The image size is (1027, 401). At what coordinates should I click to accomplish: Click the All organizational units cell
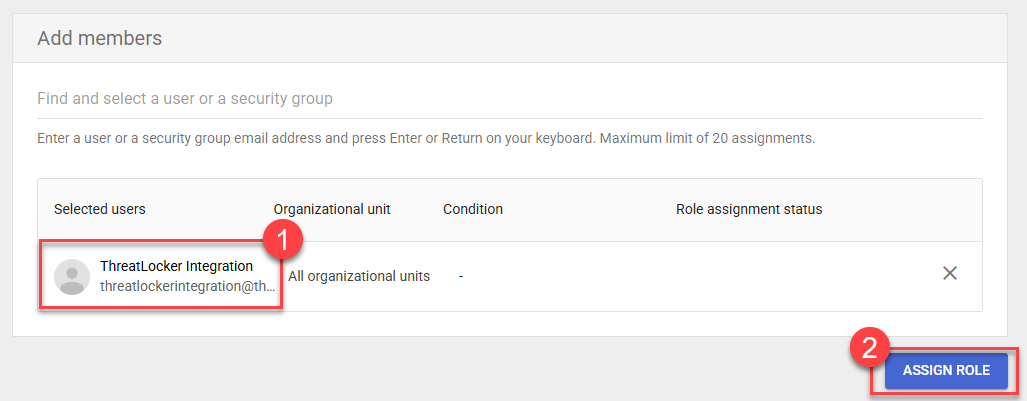[359, 277]
